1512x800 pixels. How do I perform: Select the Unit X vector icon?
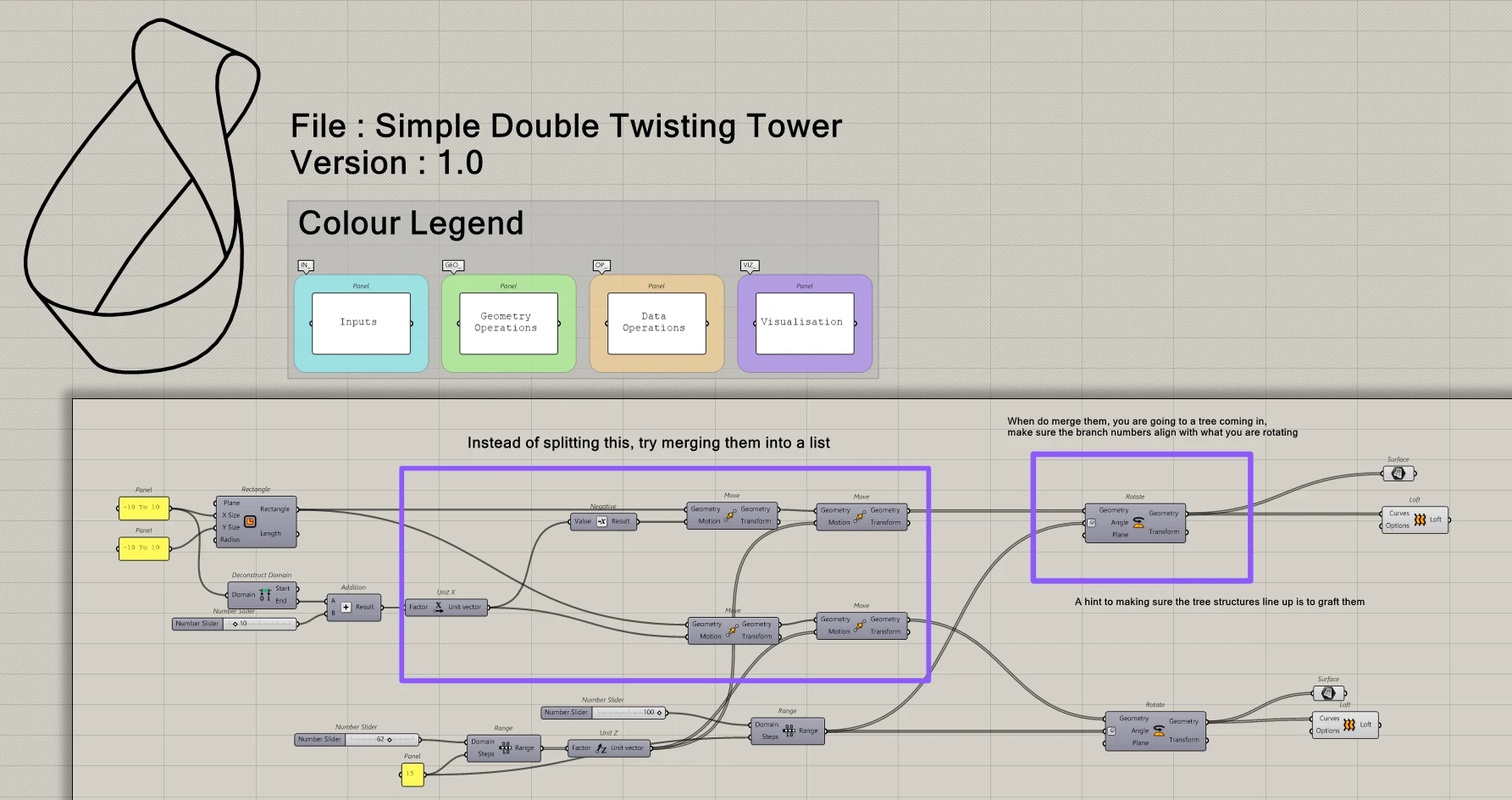point(439,607)
